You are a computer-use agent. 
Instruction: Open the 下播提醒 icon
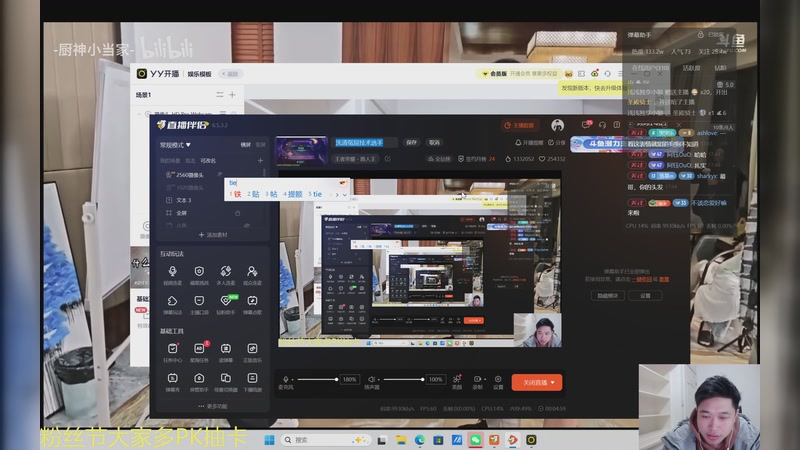coord(252,378)
